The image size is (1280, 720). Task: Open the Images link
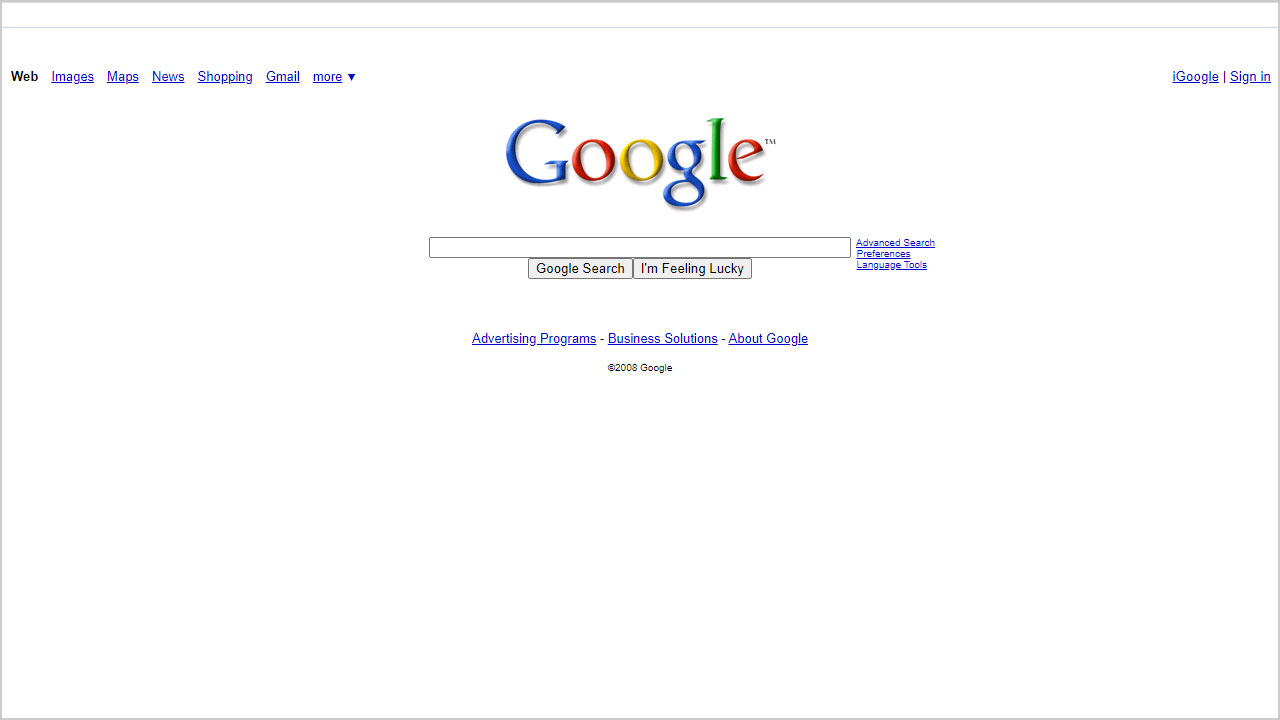click(x=73, y=77)
